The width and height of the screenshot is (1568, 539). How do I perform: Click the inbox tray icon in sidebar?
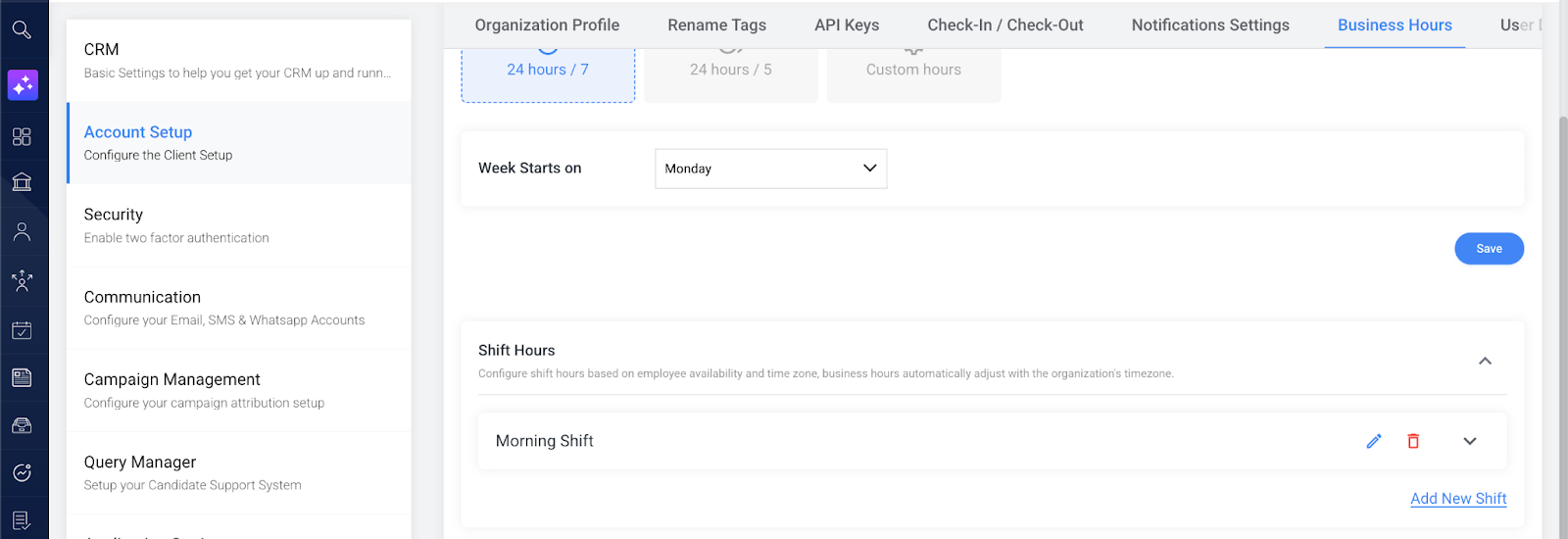22,425
